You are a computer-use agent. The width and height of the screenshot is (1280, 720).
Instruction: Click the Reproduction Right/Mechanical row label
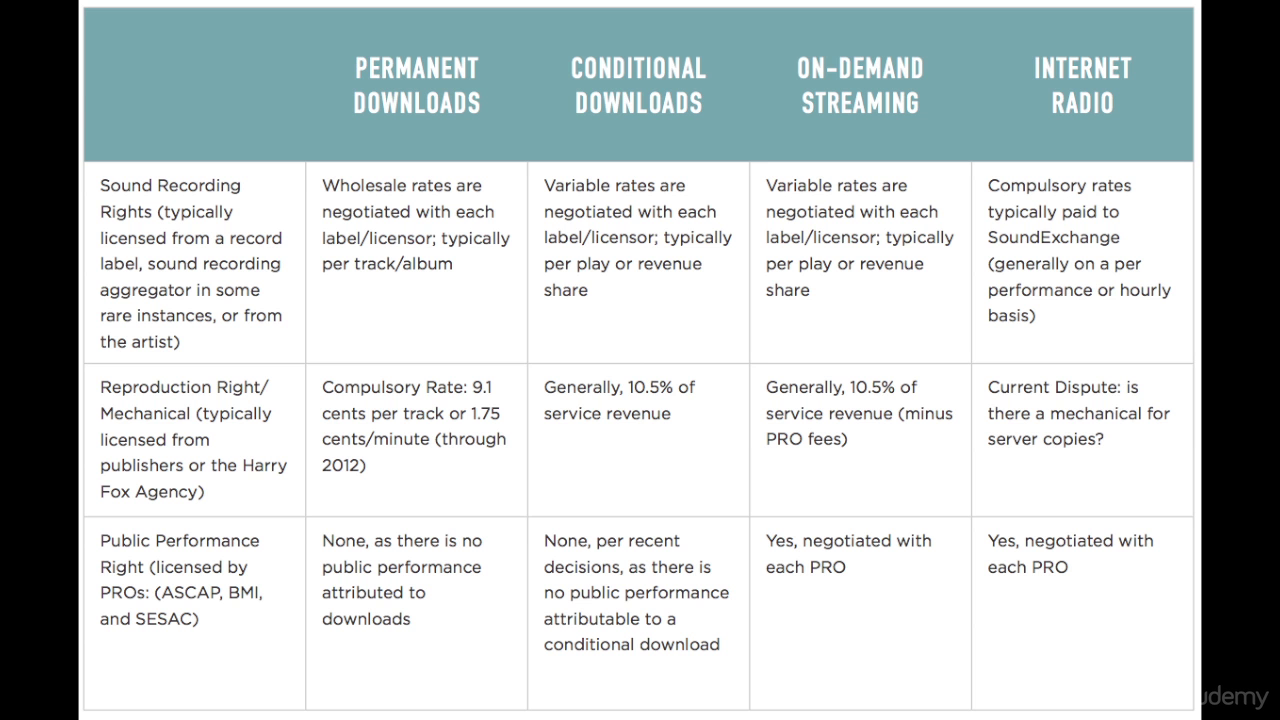[x=193, y=439]
